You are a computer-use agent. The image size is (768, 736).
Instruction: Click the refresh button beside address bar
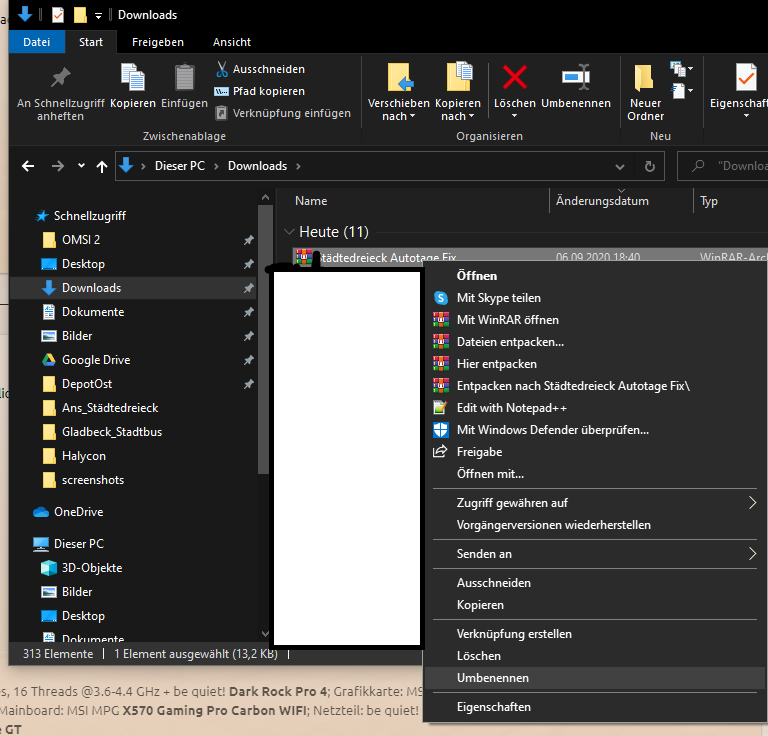(x=649, y=166)
